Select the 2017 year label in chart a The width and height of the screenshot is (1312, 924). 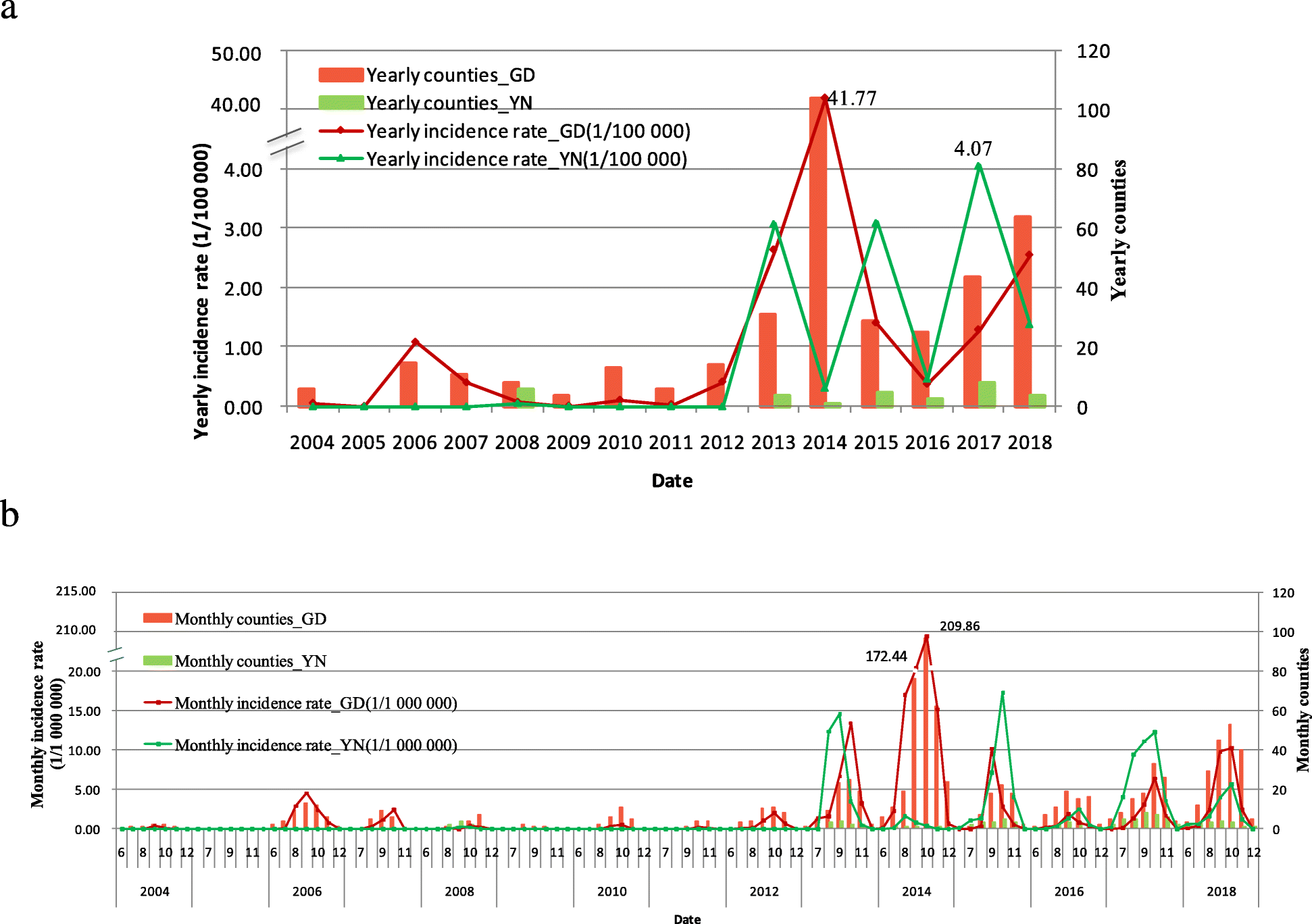978,442
